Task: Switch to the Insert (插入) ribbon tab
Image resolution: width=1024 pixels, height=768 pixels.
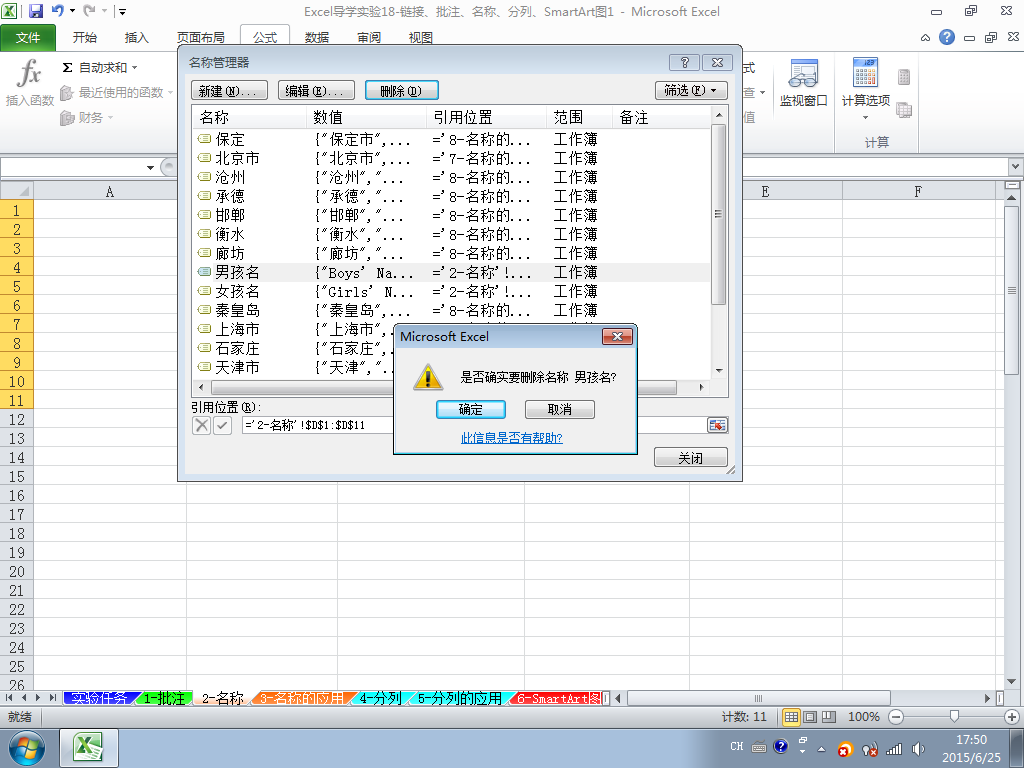Action: coord(136,38)
